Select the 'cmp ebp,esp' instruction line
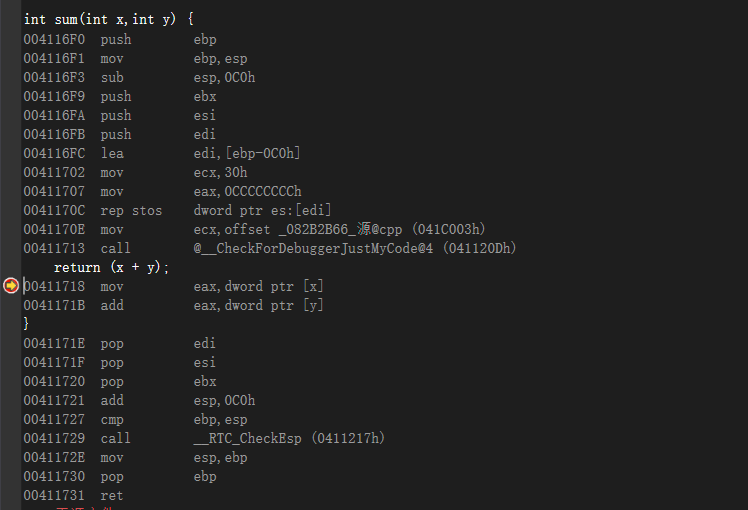 click(135, 419)
